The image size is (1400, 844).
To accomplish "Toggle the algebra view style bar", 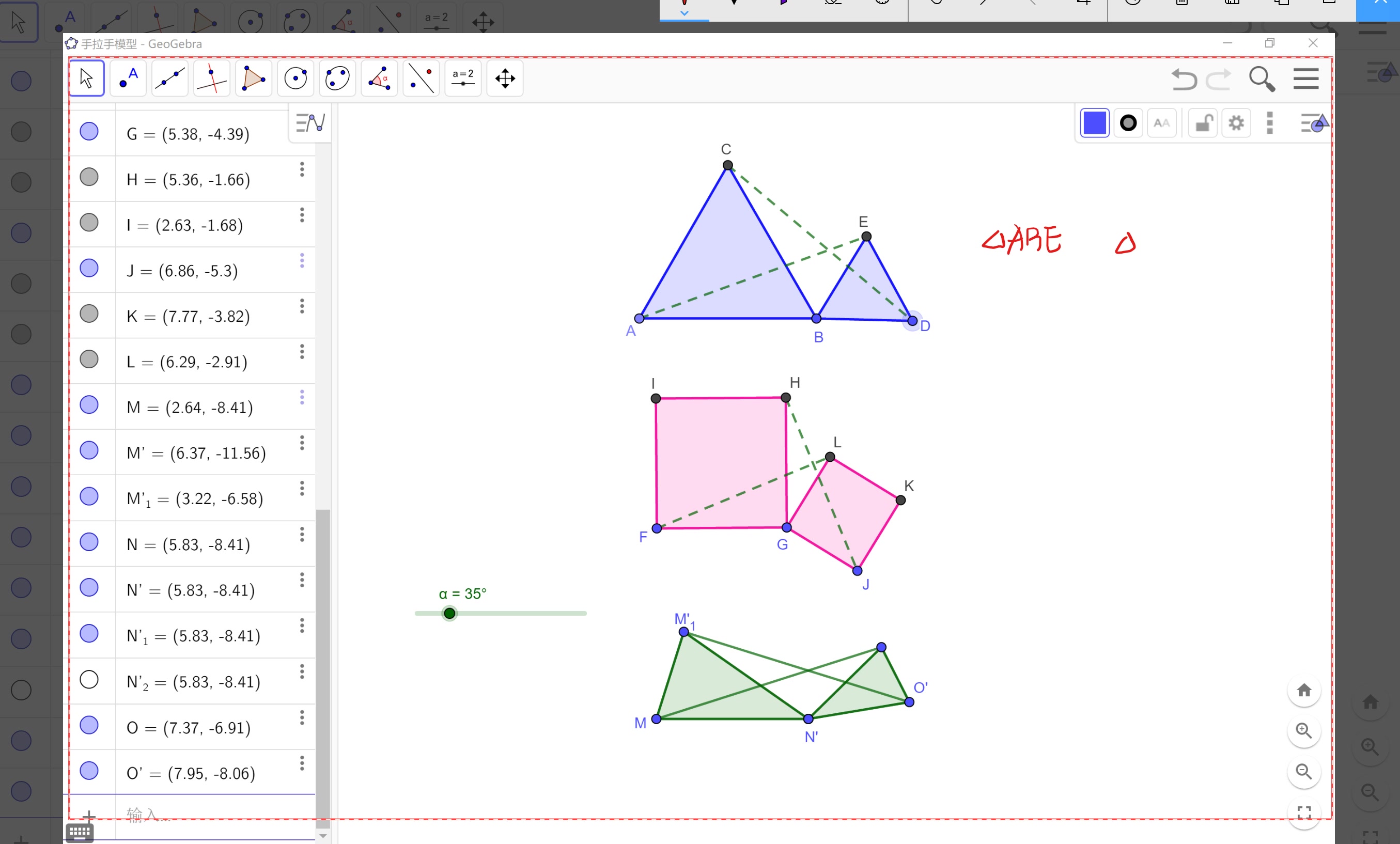I will 310,123.
